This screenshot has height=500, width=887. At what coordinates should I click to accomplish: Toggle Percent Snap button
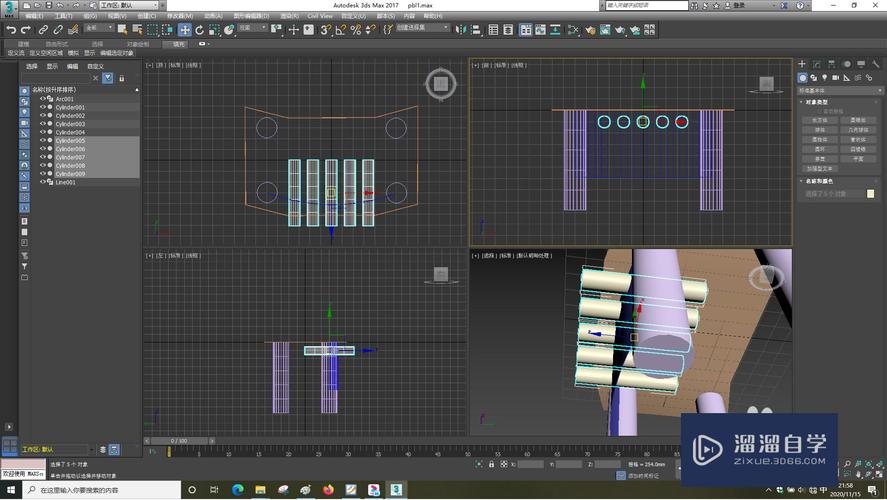coord(356,30)
